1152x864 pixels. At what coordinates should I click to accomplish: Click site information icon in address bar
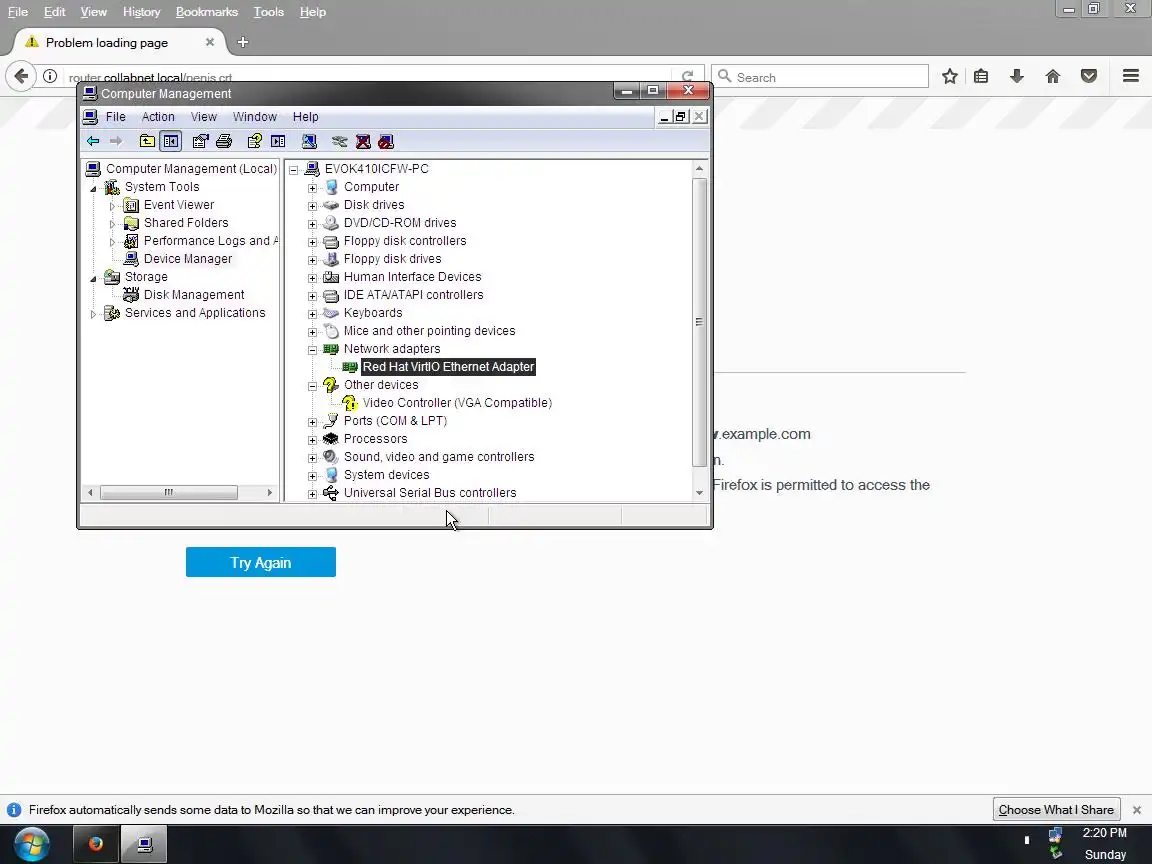tap(50, 76)
